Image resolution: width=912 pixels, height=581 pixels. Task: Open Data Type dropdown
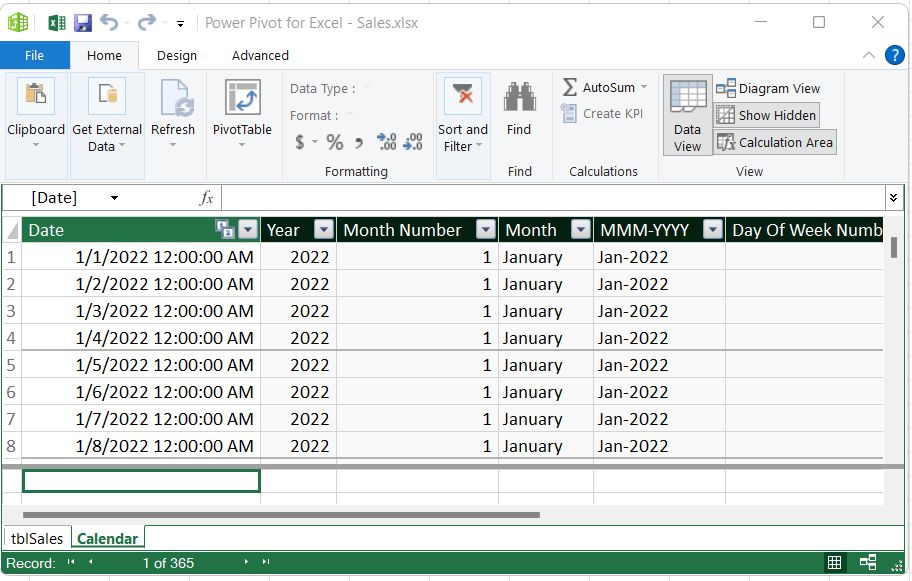367,88
